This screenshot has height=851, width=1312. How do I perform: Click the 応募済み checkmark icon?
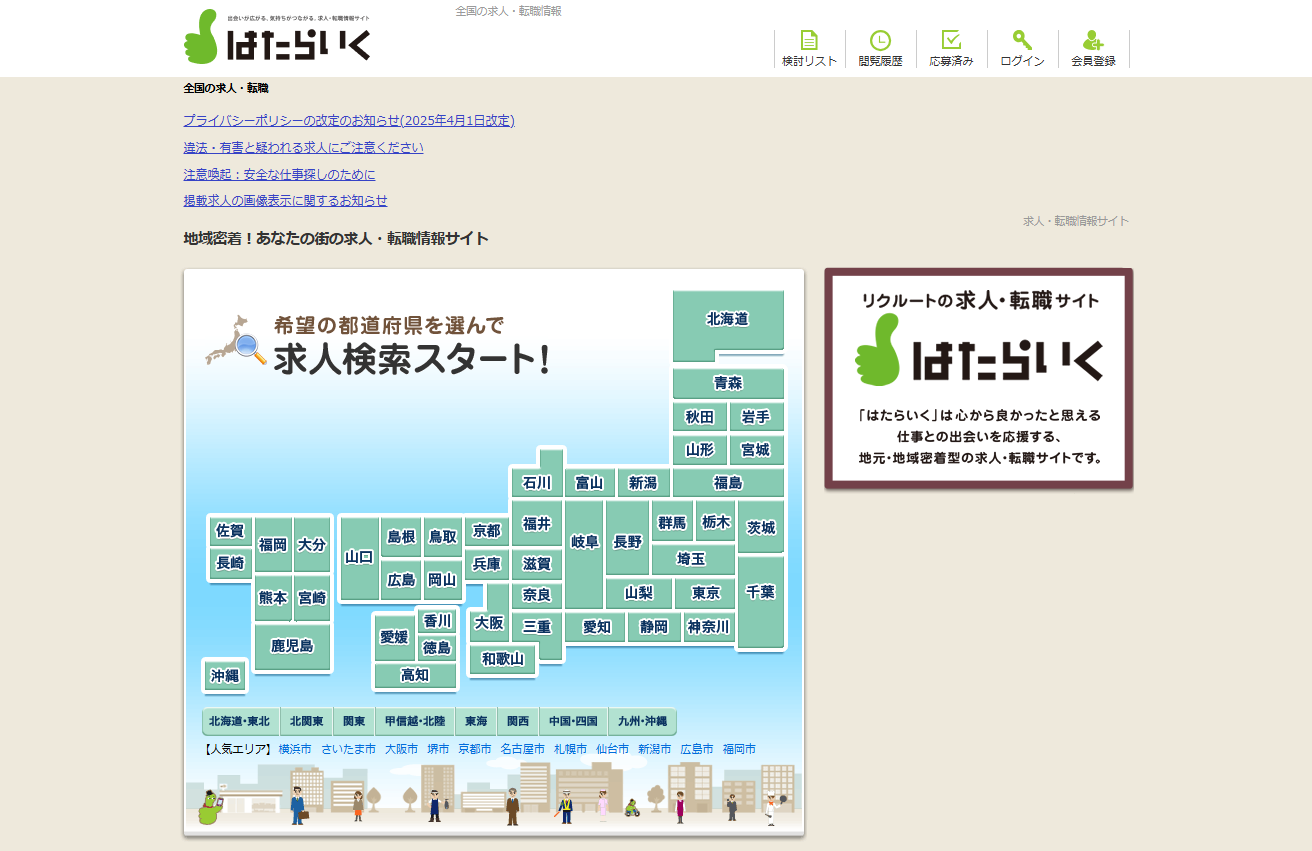(951, 41)
